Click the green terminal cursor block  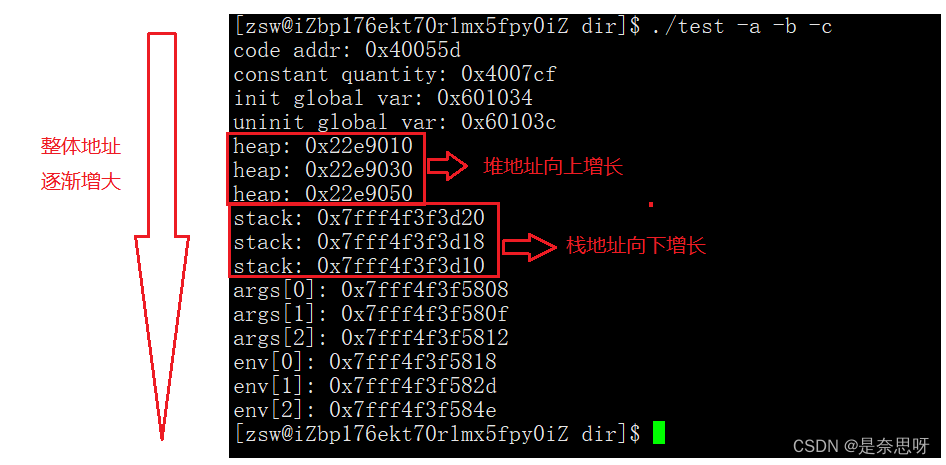coord(659,433)
